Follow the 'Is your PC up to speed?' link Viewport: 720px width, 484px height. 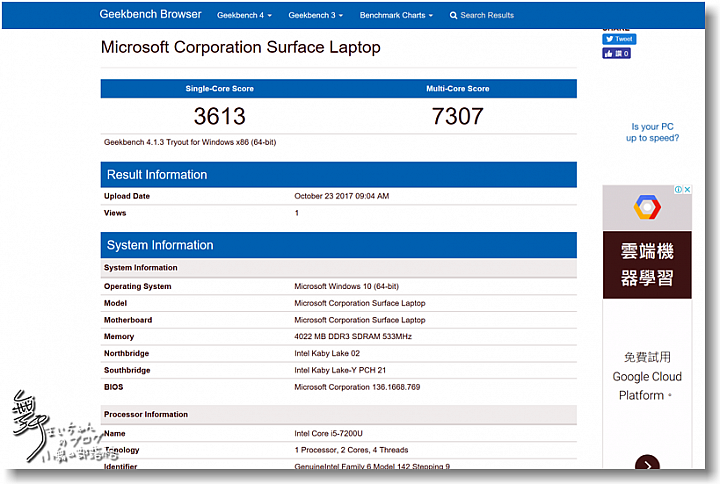[x=652, y=132]
